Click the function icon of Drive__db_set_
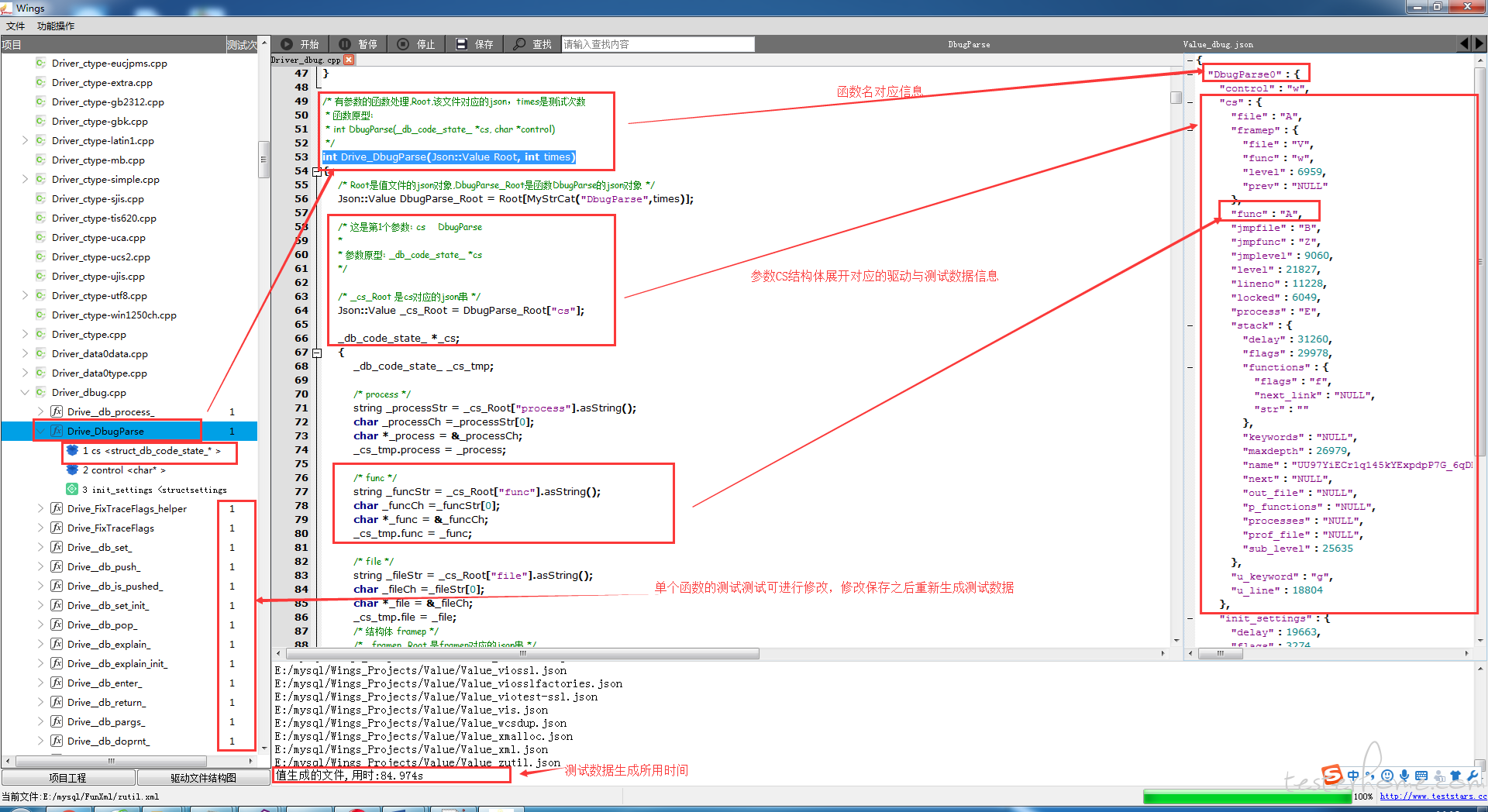 tap(57, 547)
